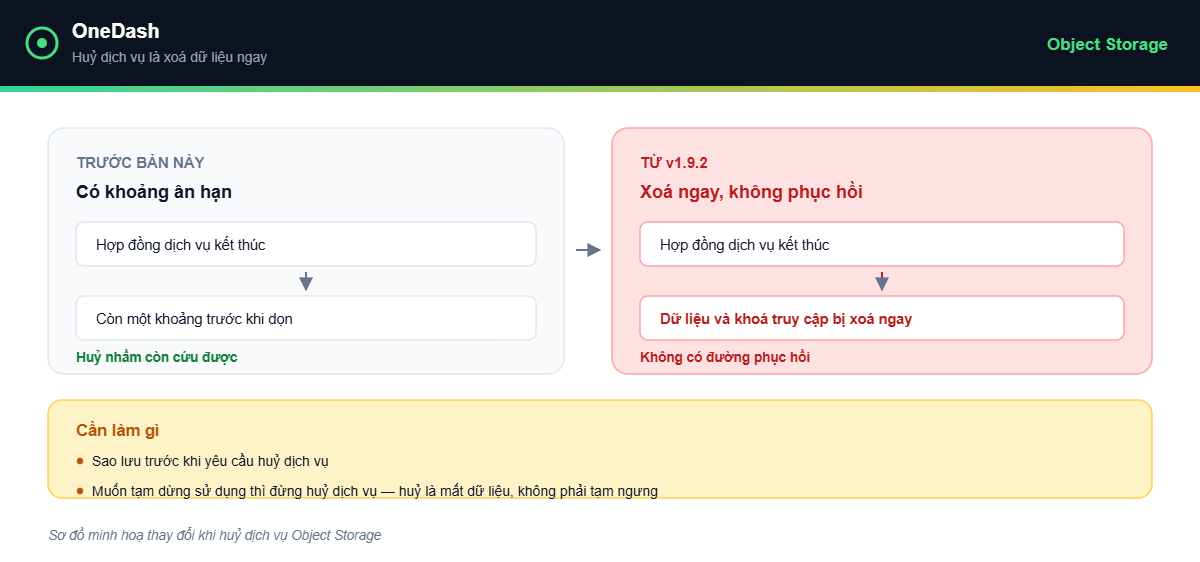Click the down arrow in the left card

(306, 281)
